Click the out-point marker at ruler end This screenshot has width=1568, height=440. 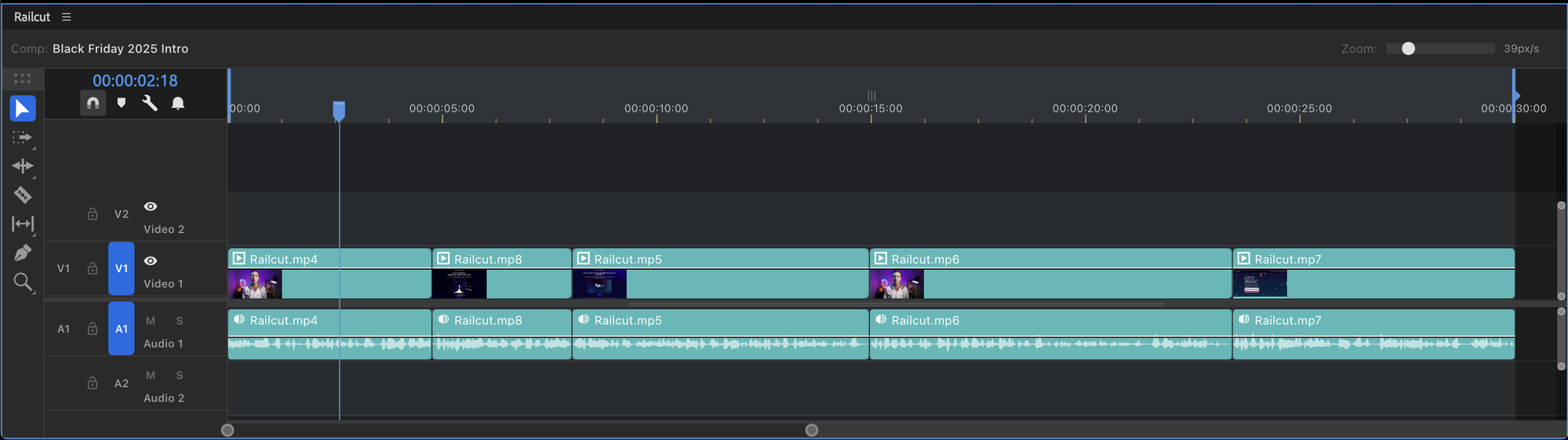[1515, 96]
